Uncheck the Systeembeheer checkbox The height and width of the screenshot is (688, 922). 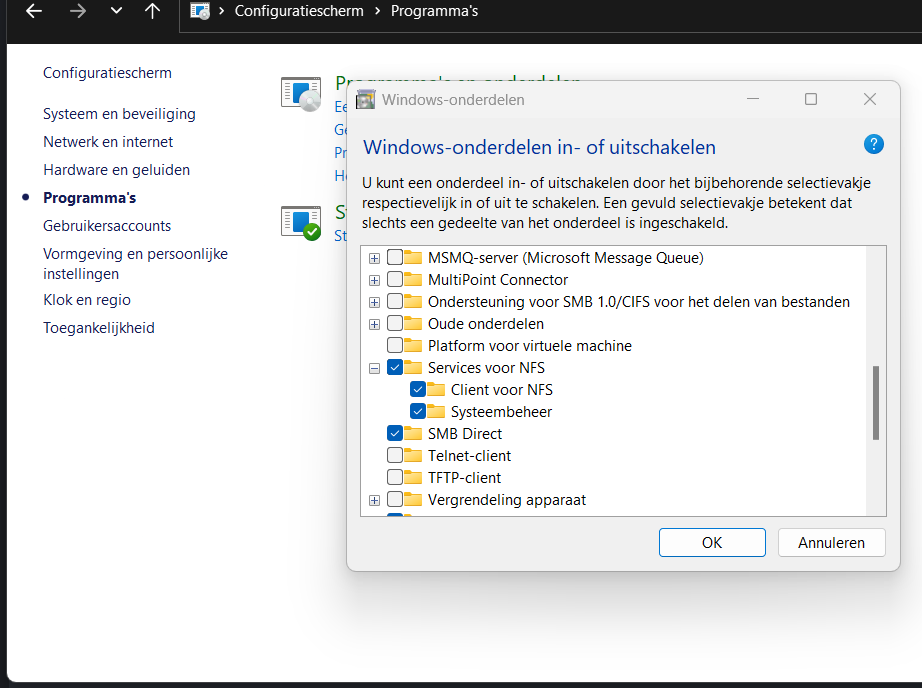point(417,411)
